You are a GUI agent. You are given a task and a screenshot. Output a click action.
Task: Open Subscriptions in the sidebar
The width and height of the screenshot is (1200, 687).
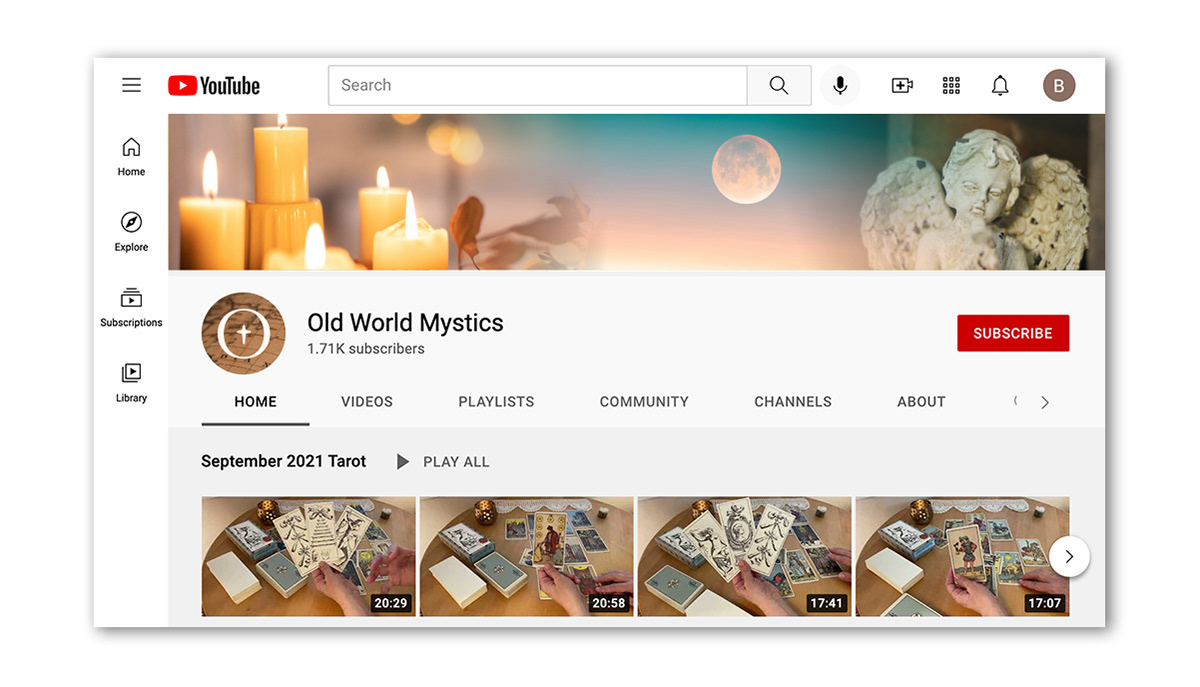pyautogui.click(x=131, y=307)
